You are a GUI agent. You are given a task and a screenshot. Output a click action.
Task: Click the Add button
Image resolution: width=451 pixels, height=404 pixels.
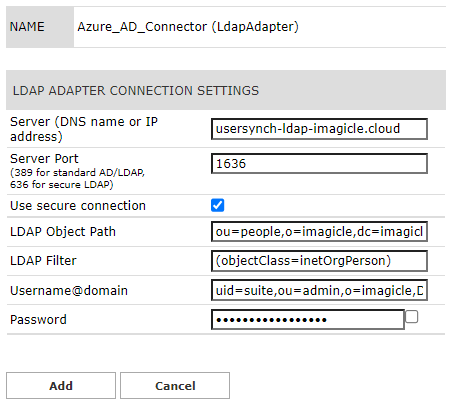click(x=61, y=386)
